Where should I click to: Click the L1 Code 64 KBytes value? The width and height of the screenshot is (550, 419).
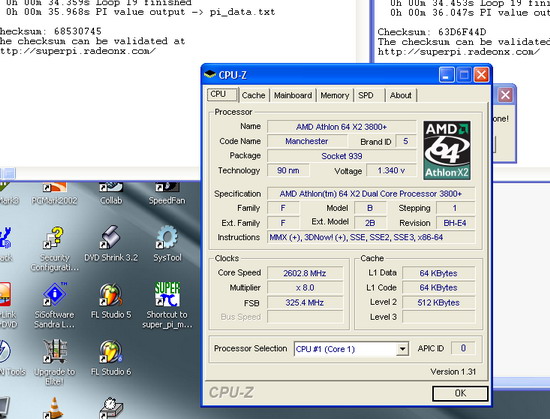point(438,288)
